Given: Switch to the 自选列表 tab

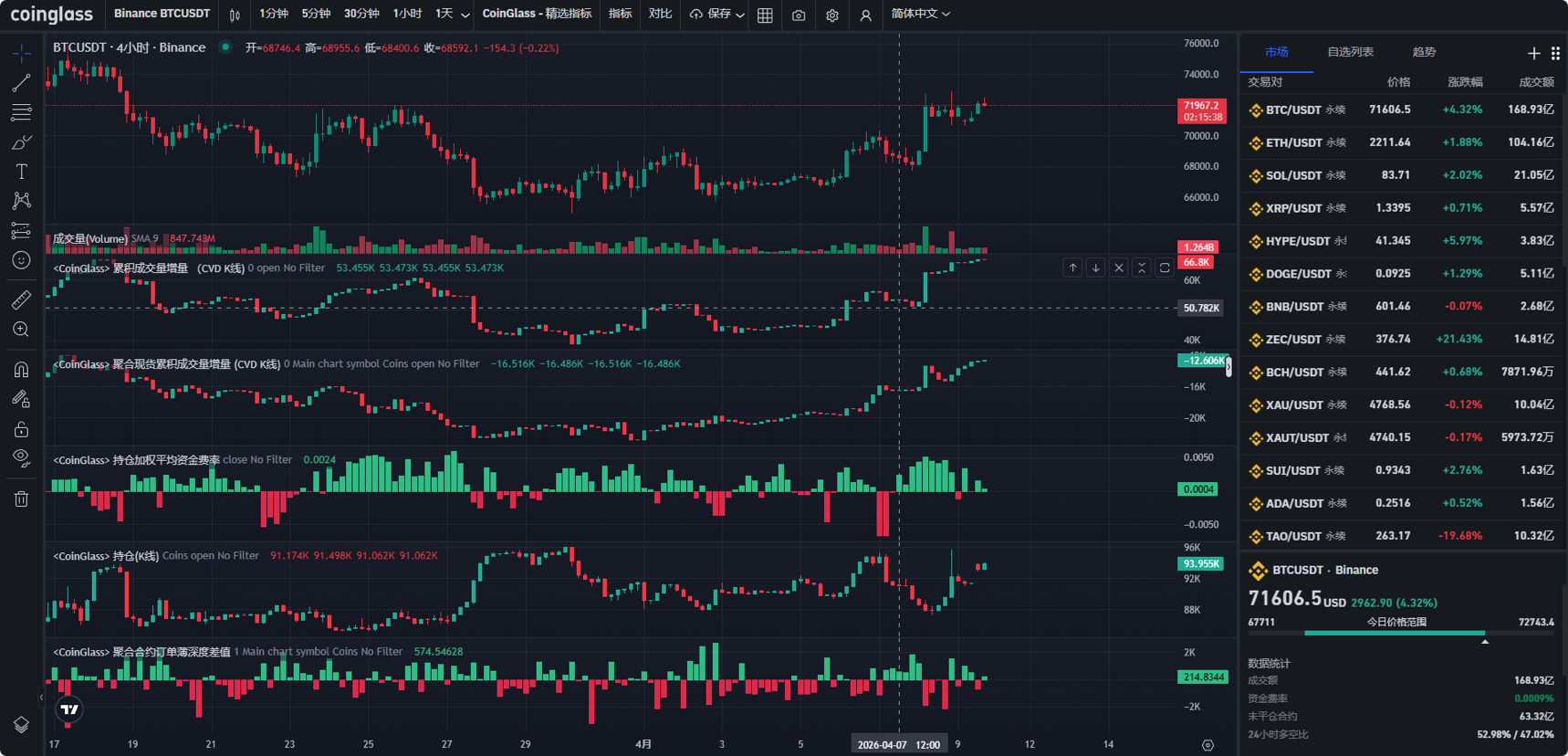Looking at the screenshot, I should [x=1350, y=52].
